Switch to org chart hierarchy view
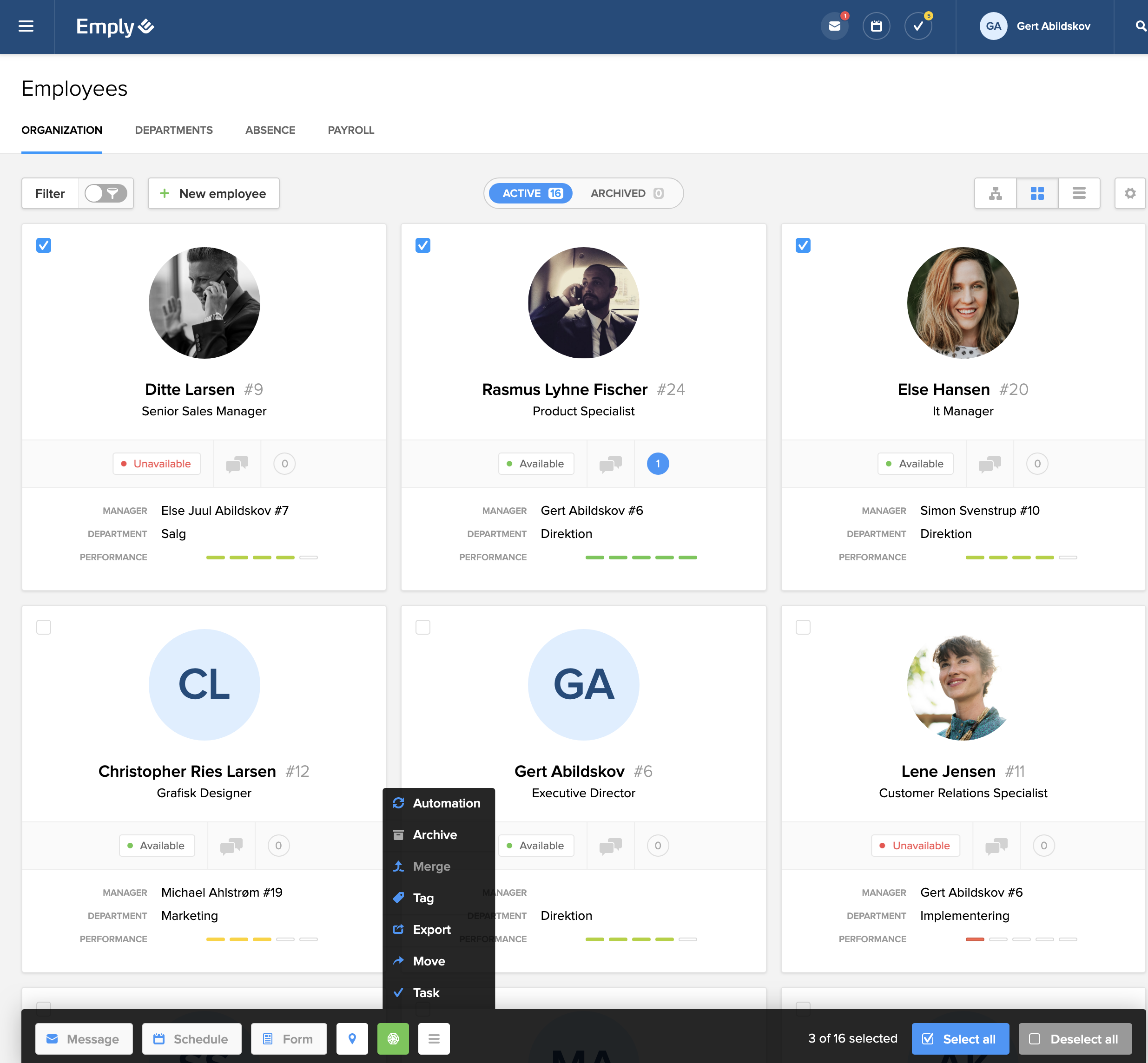Screen dimensions: 1148x1063 (995, 193)
